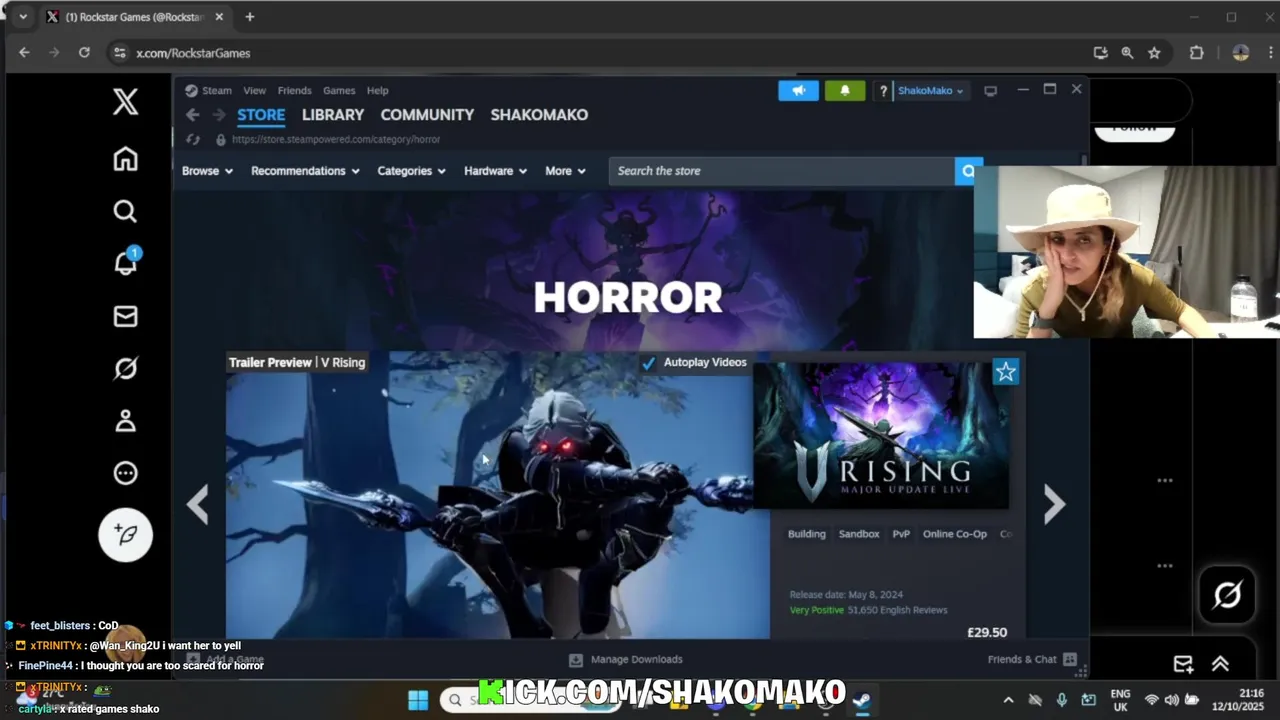Show next featured horror game
This screenshot has height=720, width=1280.
[x=1054, y=505]
